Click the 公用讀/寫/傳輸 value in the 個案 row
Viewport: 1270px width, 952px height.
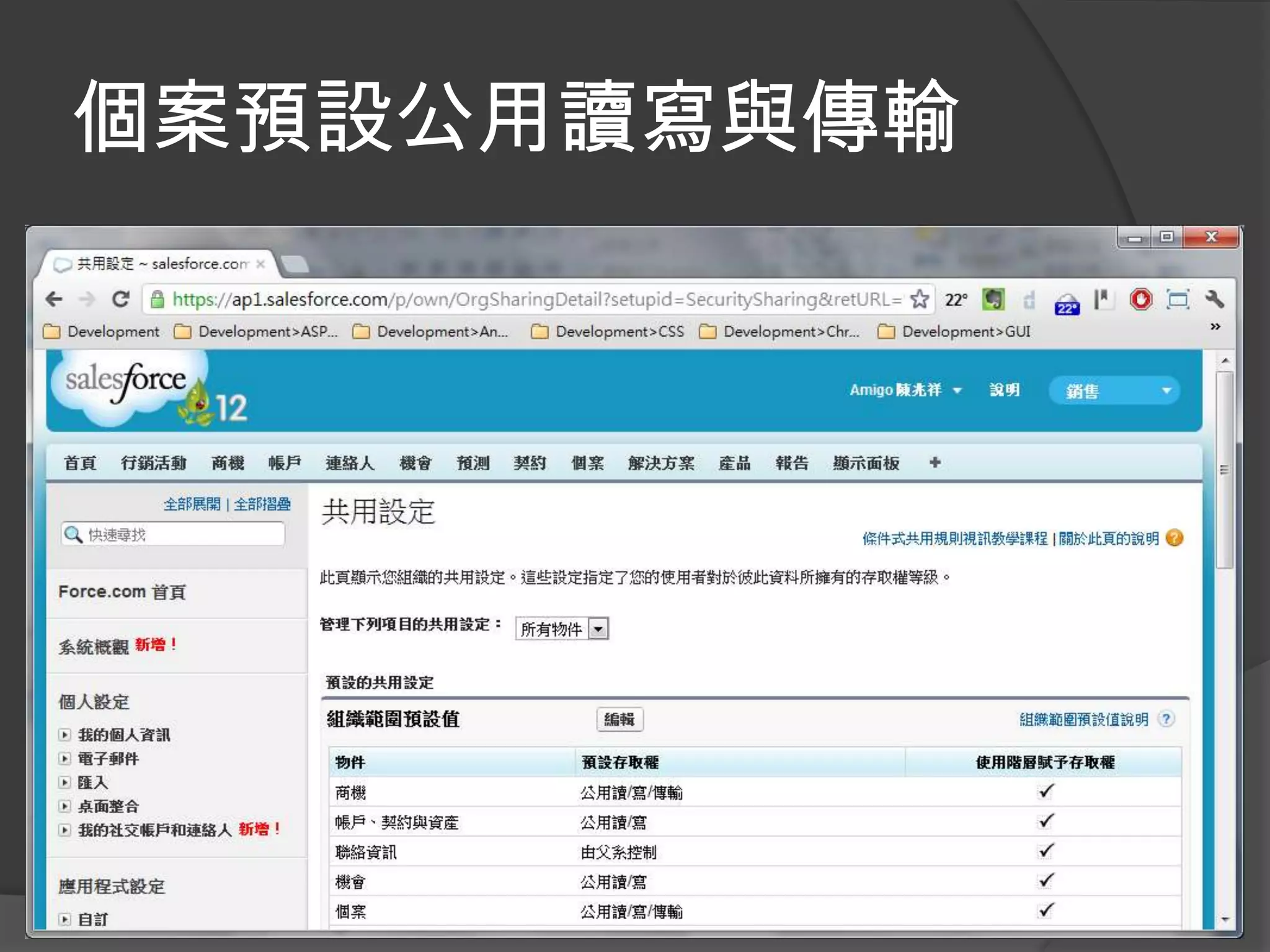pyautogui.click(x=631, y=911)
